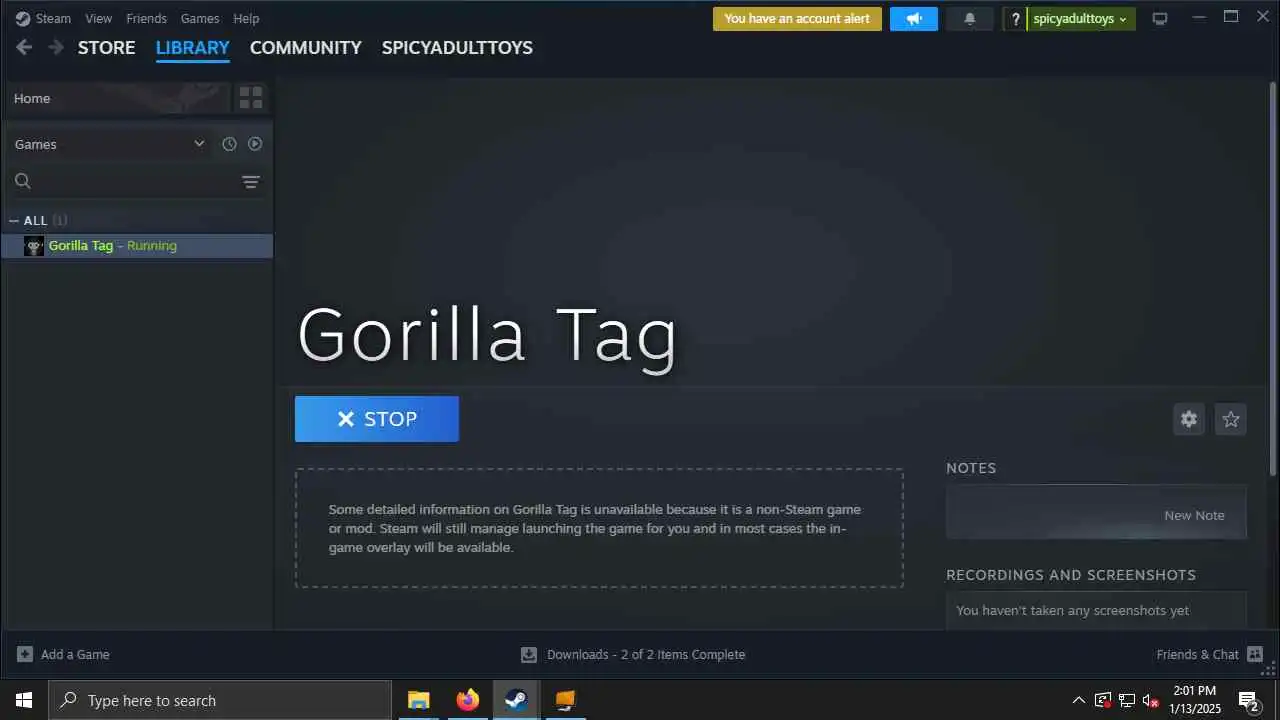Open spicyadulttoys account dropdown

1080,19
